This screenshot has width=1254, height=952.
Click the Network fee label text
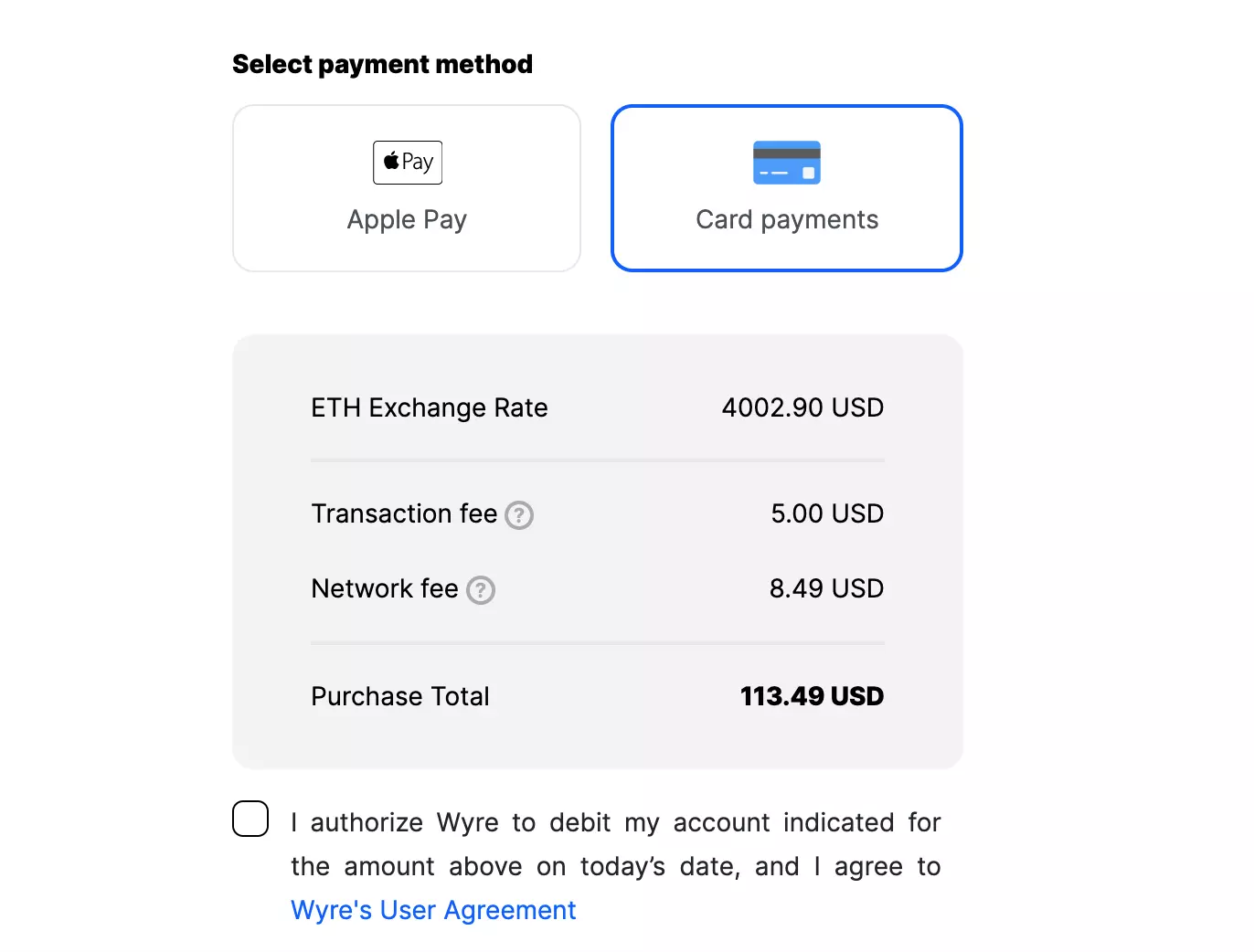pyautogui.click(x=385, y=588)
